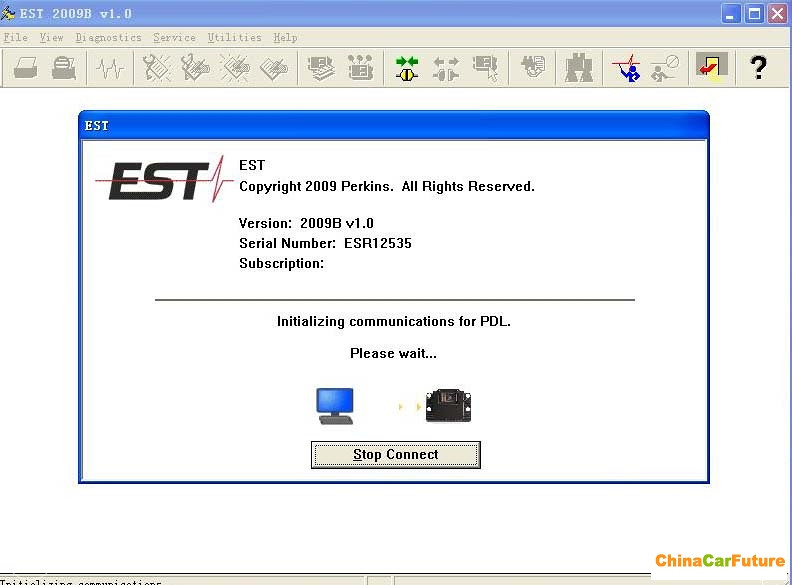Open the Diagnostics menu
792x585 pixels.
pyautogui.click(x=108, y=38)
